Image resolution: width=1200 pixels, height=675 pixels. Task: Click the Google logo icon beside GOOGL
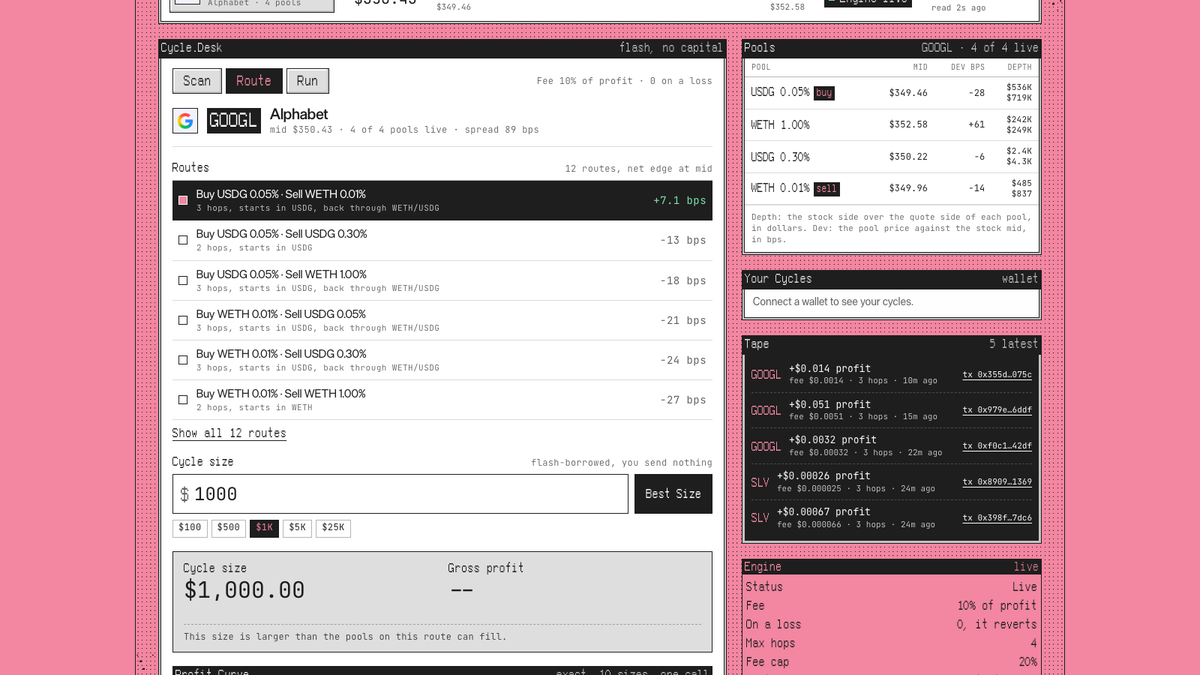tap(185, 121)
